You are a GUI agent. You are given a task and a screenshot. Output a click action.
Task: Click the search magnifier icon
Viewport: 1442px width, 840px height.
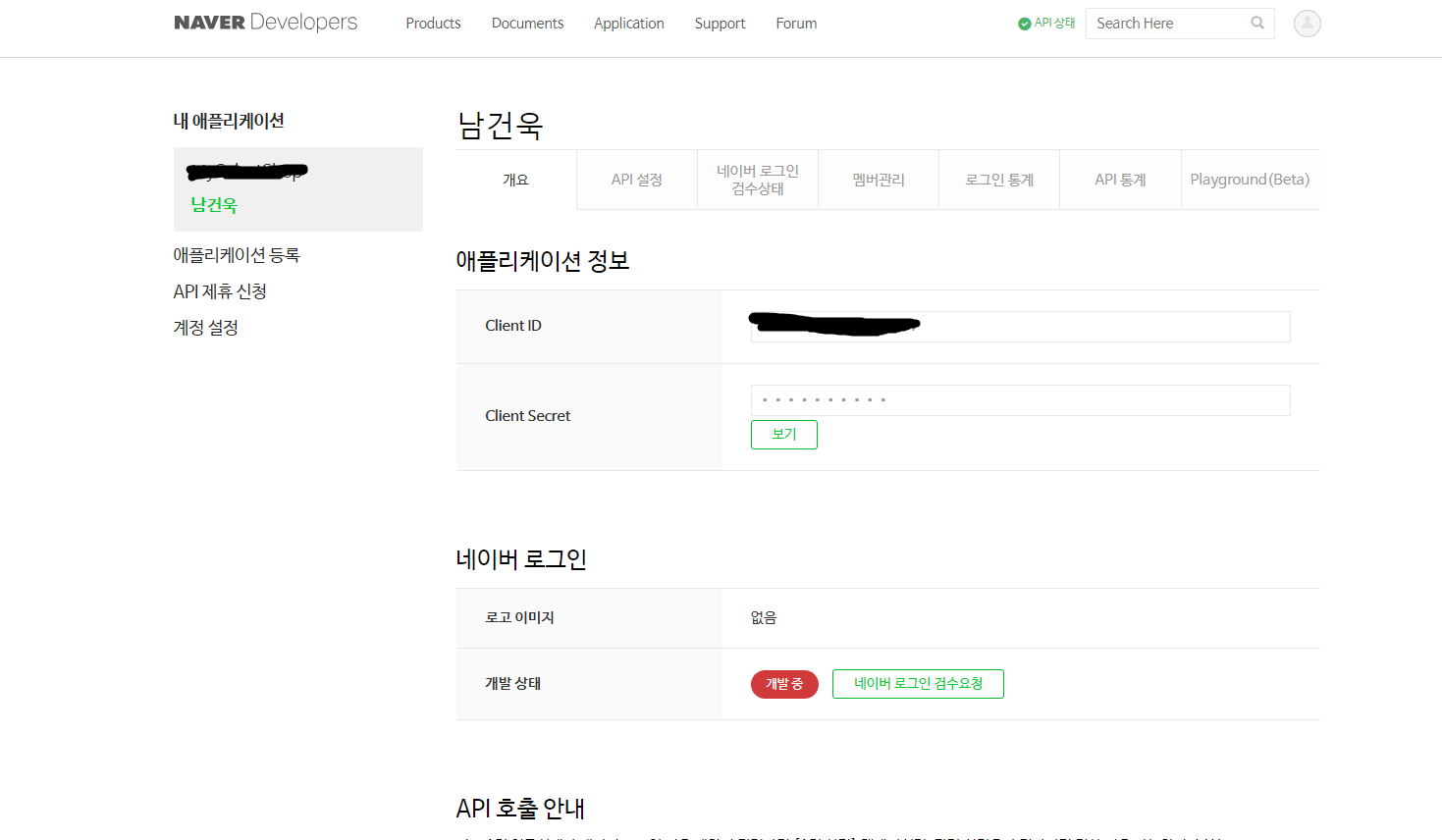click(x=1257, y=23)
